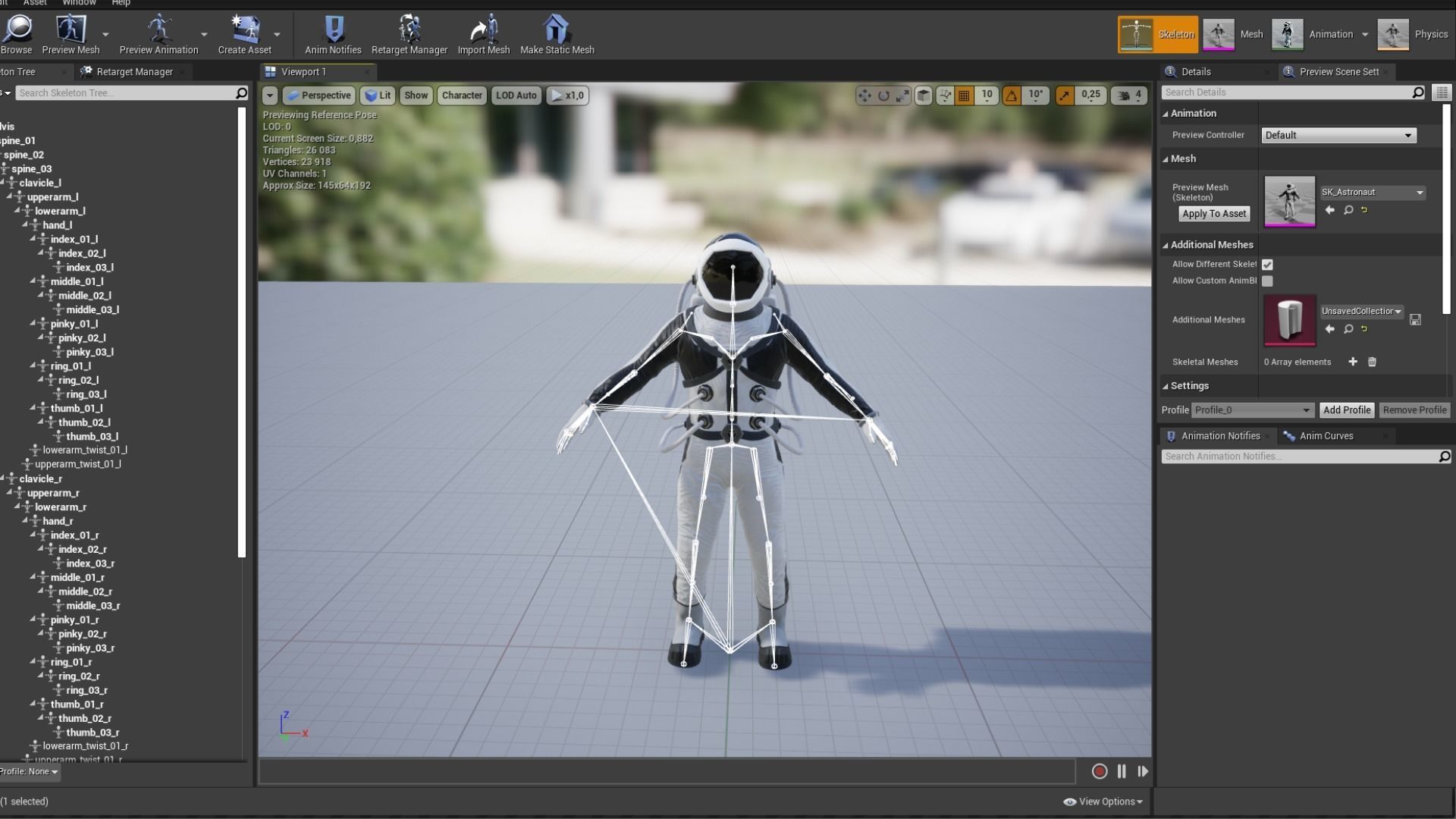1456x819 pixels.
Task: Click the viewport record button
Action: click(x=1099, y=771)
